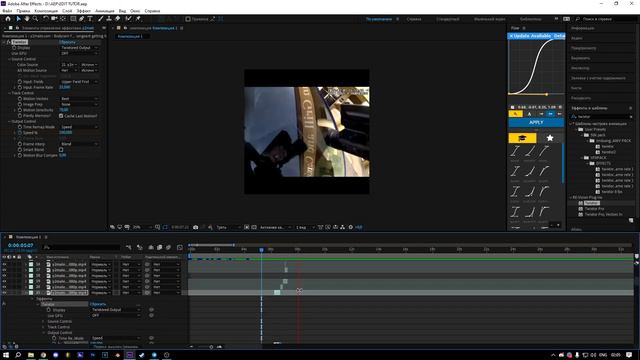
Task: Open the star favorites tab in Flow
Action: coord(550,138)
